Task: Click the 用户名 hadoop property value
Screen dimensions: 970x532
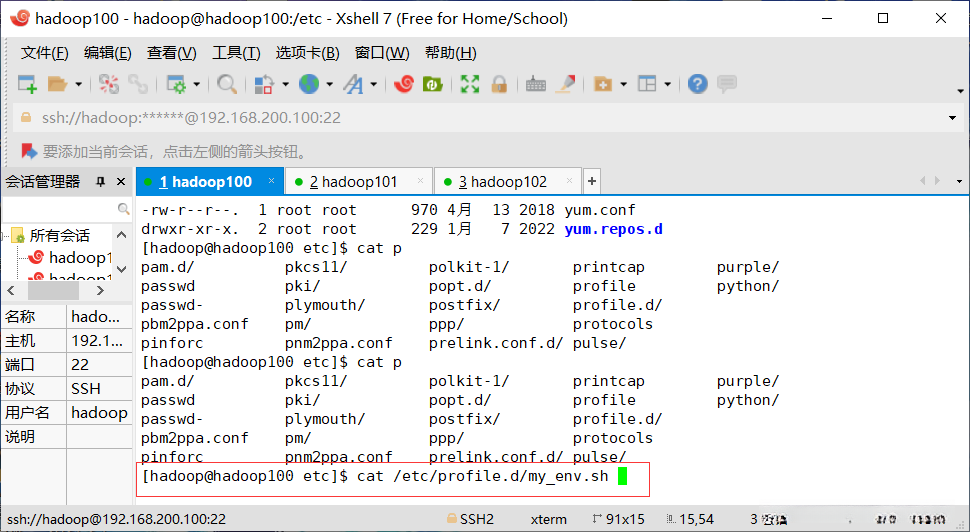Action: (x=99, y=413)
